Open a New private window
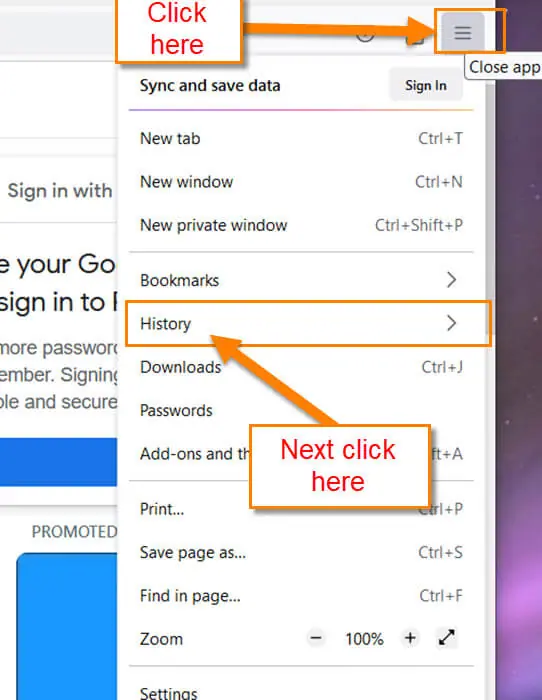 [301, 225]
